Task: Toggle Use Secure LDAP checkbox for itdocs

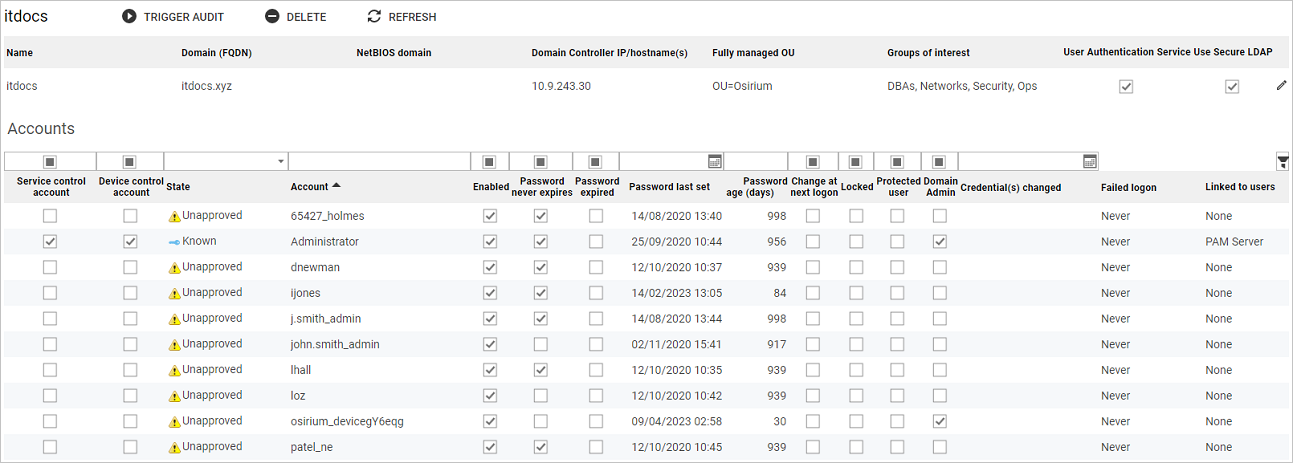Action: 1232,87
